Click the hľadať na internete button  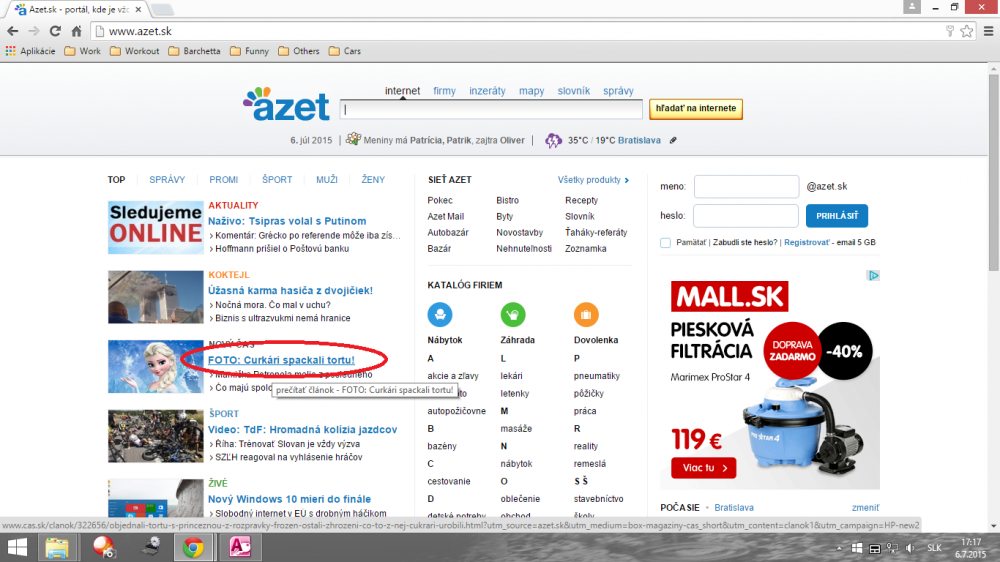click(x=696, y=108)
